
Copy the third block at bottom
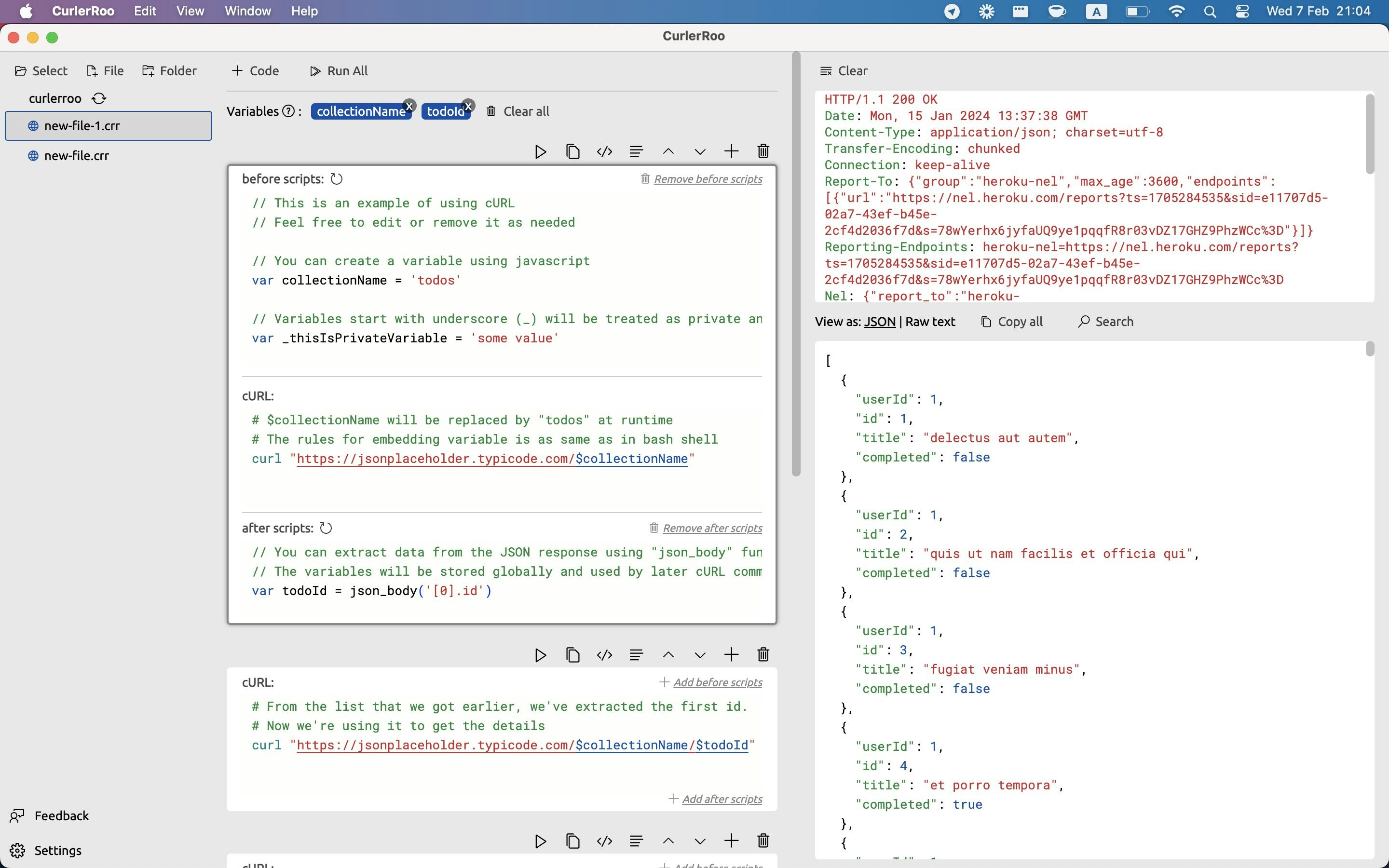pyautogui.click(x=572, y=841)
